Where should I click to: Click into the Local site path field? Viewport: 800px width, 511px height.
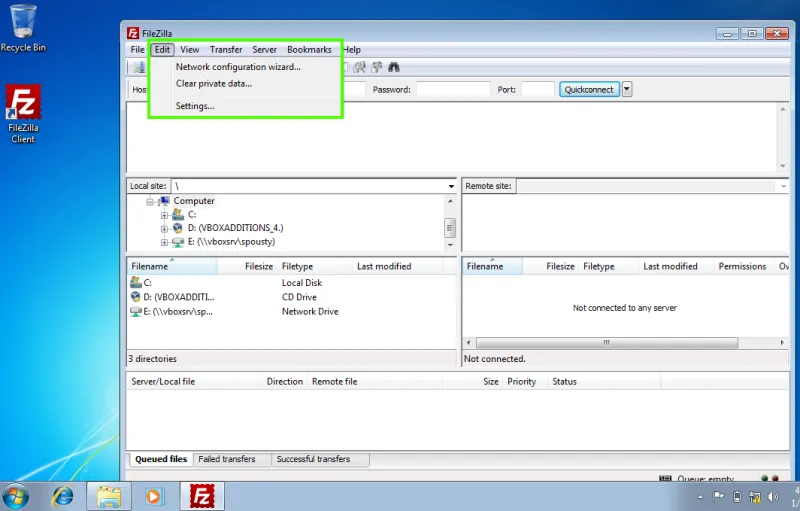(x=309, y=186)
